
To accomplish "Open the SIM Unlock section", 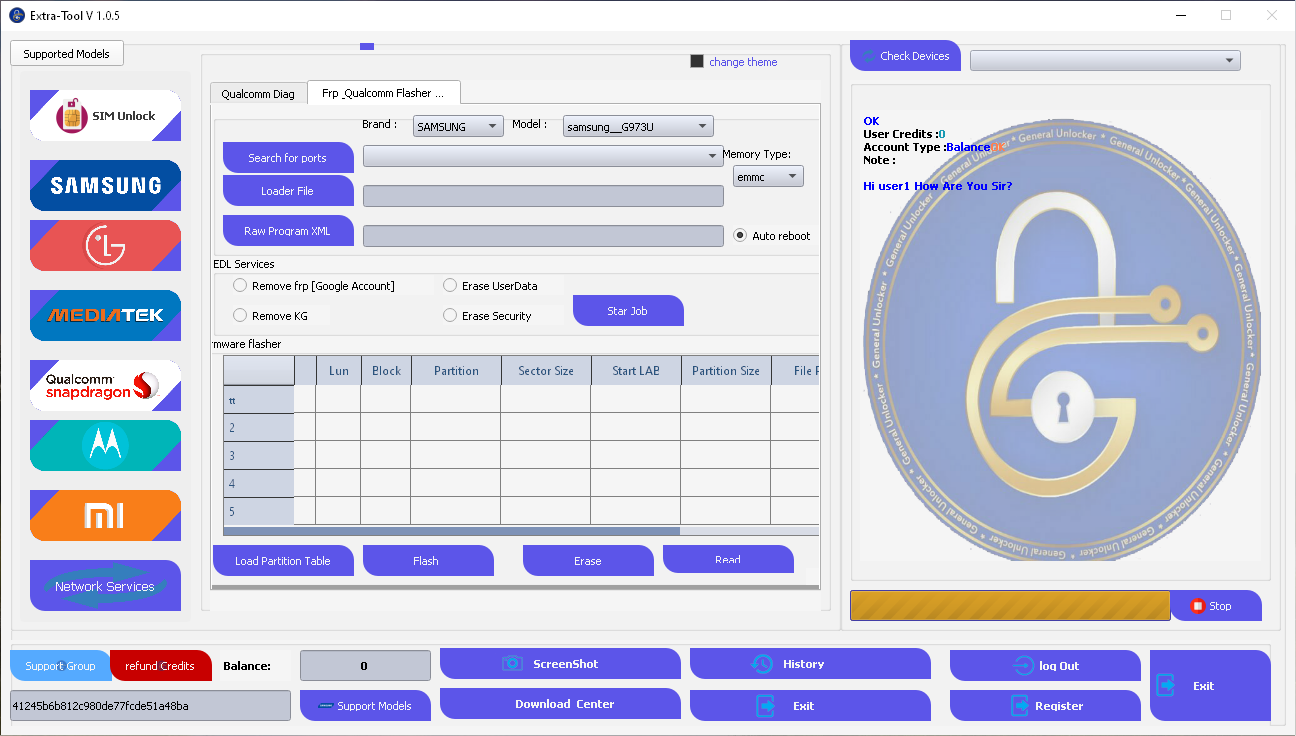I will click(x=106, y=115).
